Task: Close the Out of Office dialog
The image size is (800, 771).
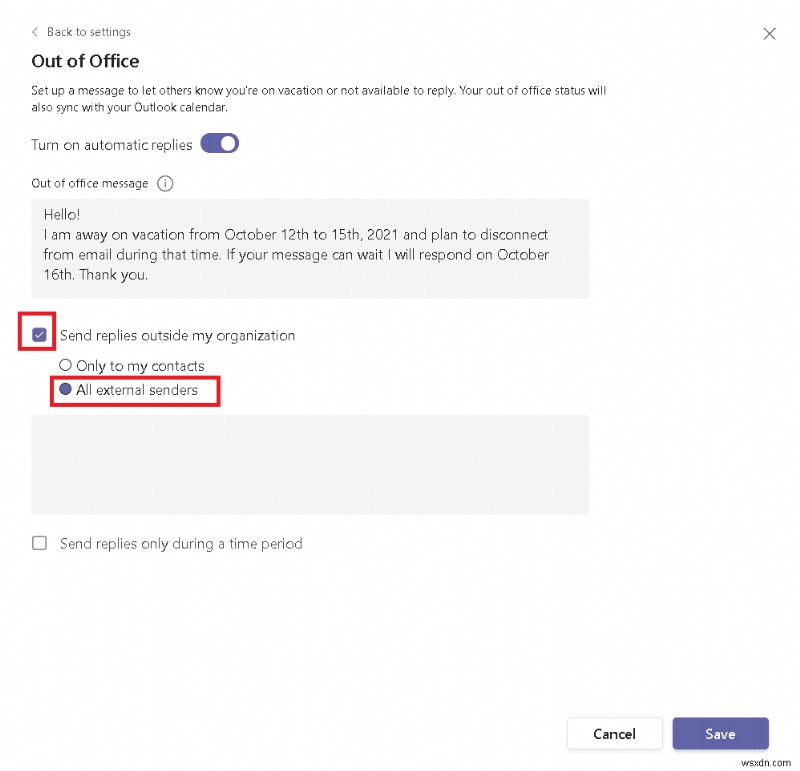Action: [x=769, y=33]
